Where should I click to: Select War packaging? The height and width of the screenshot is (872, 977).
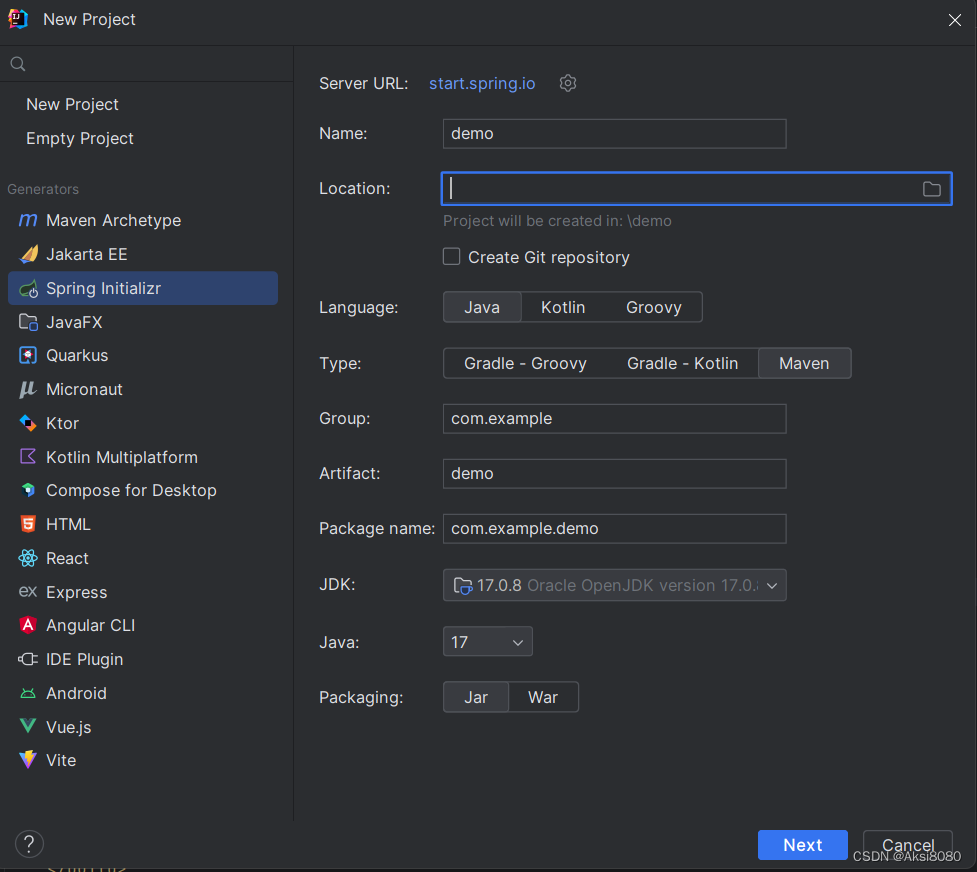click(543, 697)
